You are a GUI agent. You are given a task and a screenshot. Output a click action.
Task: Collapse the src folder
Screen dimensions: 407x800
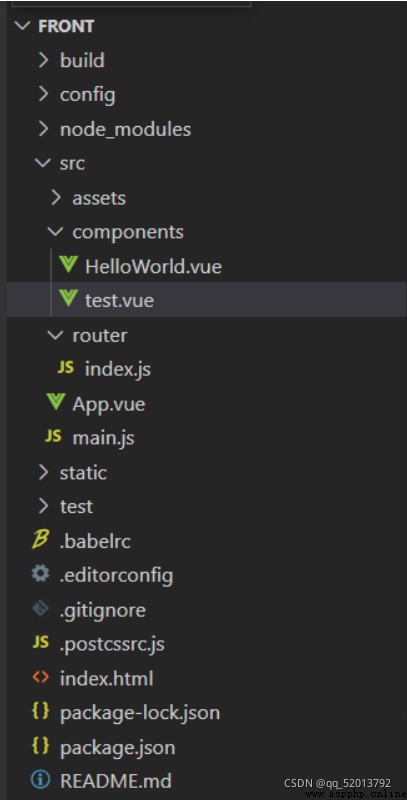click(43, 163)
